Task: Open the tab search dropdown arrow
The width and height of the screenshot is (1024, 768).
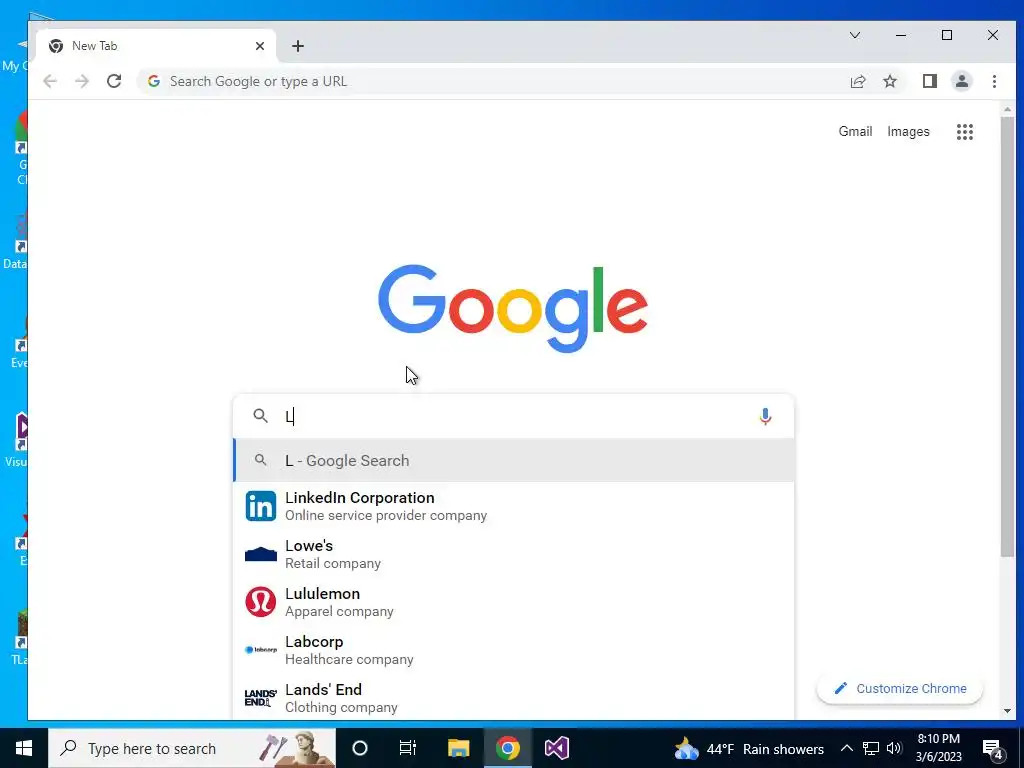Action: tap(855, 35)
